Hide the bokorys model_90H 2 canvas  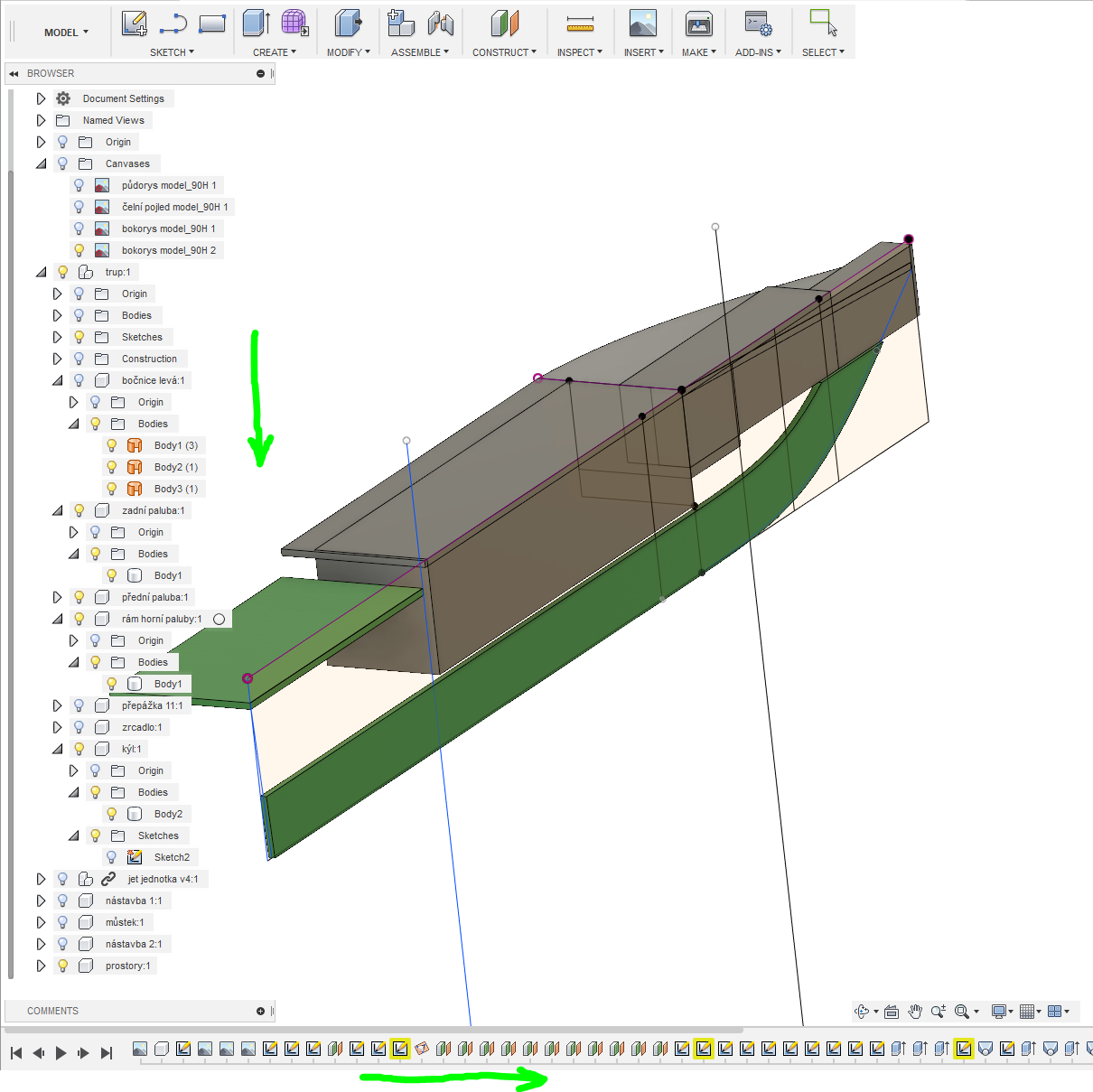coord(79,250)
